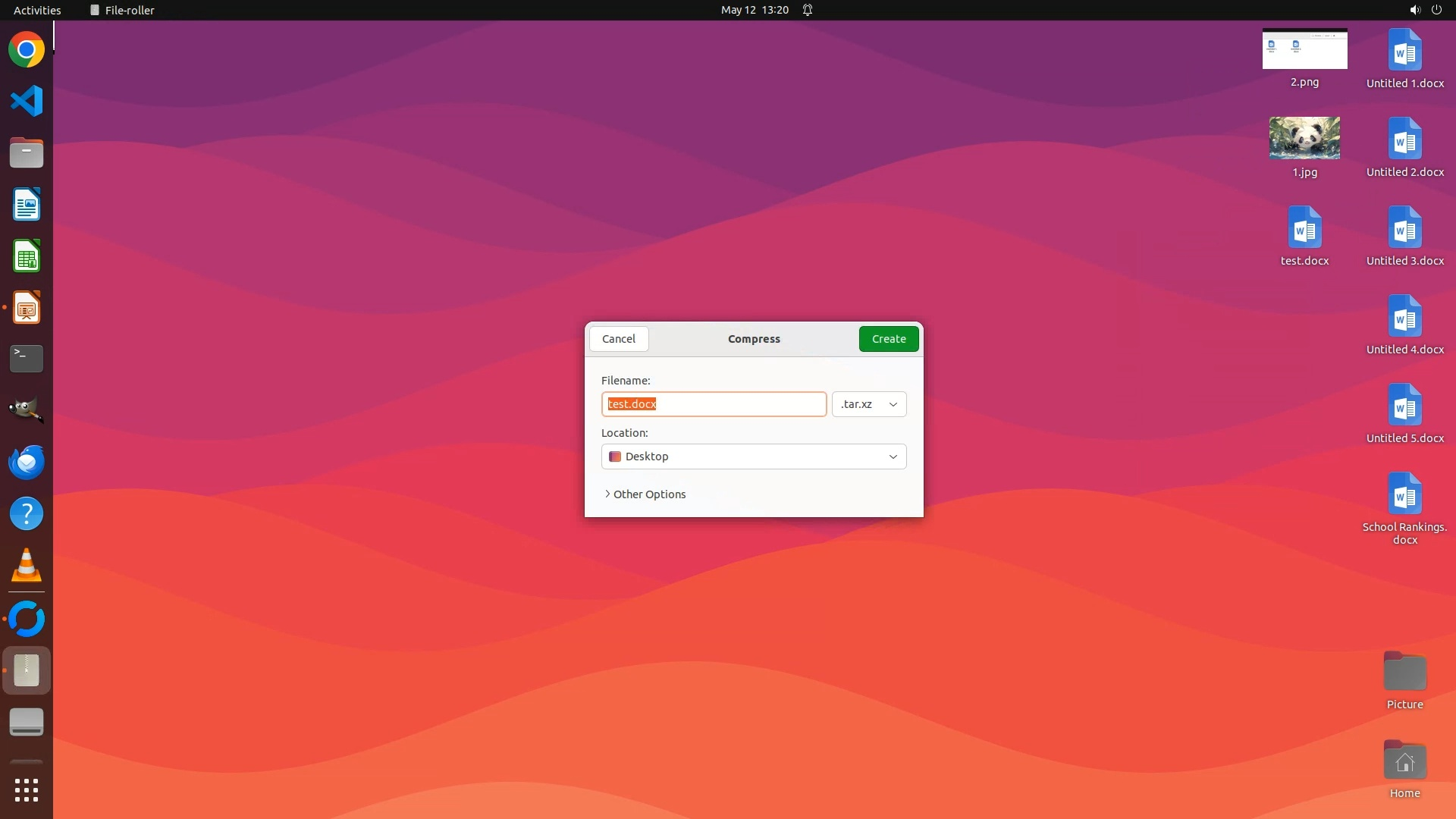Select the 1.jpg panda thumbnail
This screenshot has height=819, width=1456.
pyautogui.click(x=1304, y=138)
